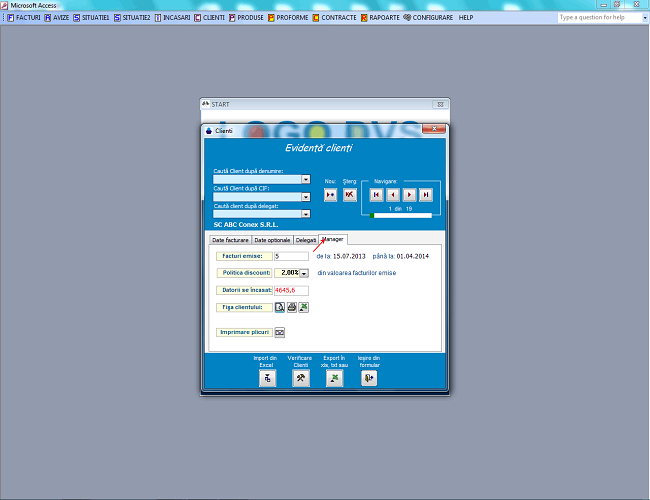Click the new client record icon
Image resolution: width=650 pixels, height=500 pixels.
330,195
